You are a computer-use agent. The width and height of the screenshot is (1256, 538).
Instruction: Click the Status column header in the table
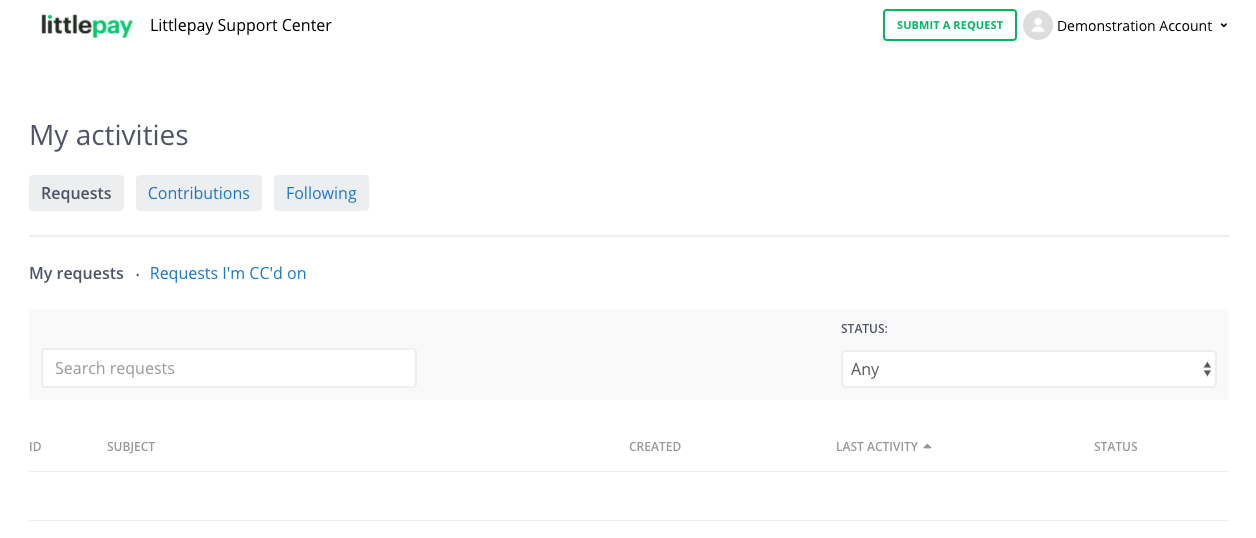1115,447
